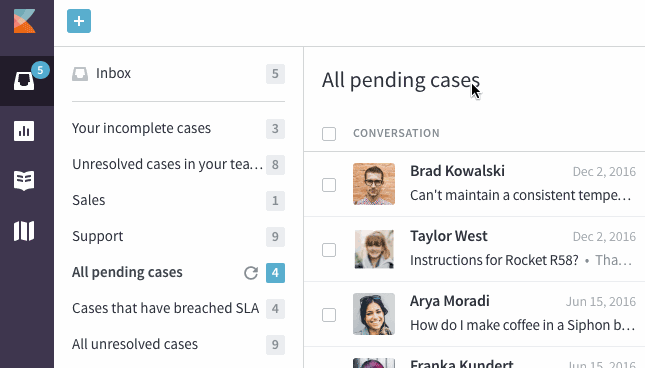
Task: Open the Help Center book icon
Action: pyautogui.click(x=24, y=181)
